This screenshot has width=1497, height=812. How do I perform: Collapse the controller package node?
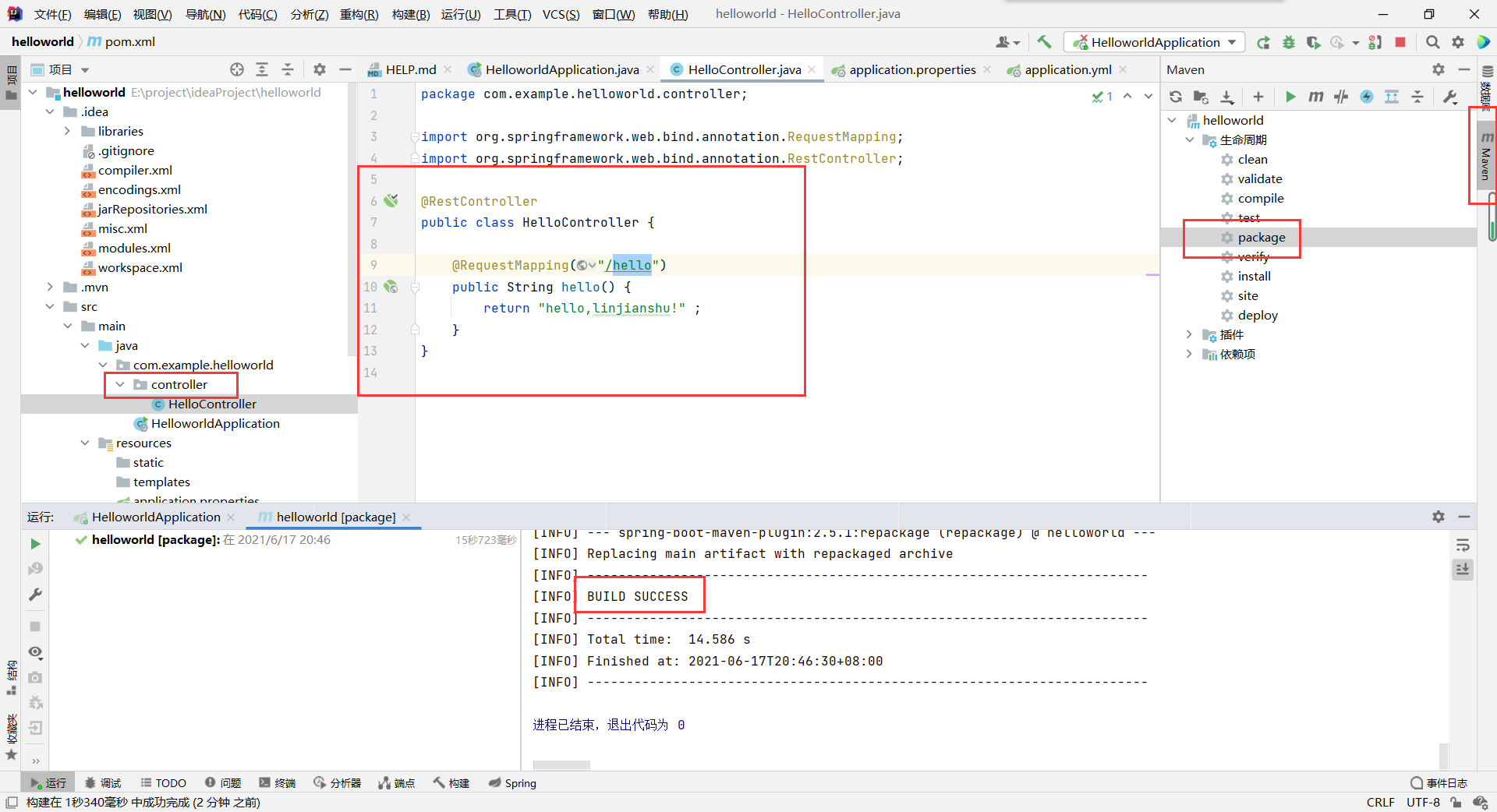(x=120, y=384)
